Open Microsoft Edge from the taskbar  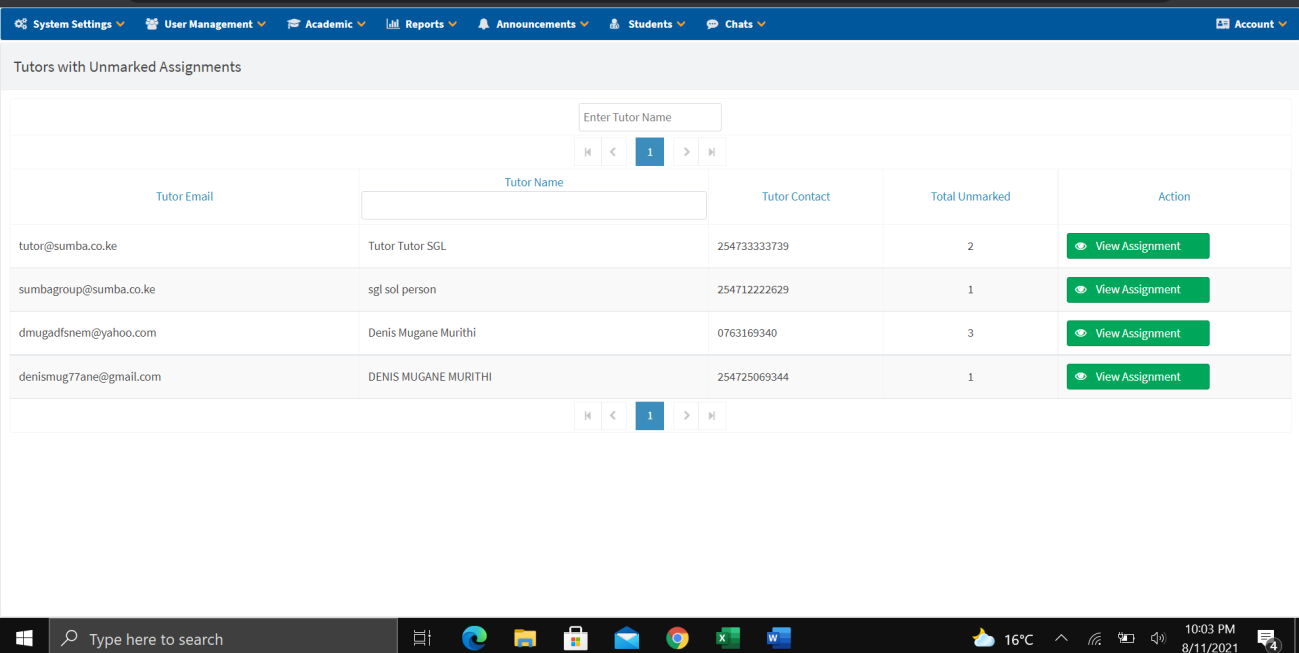(474, 638)
